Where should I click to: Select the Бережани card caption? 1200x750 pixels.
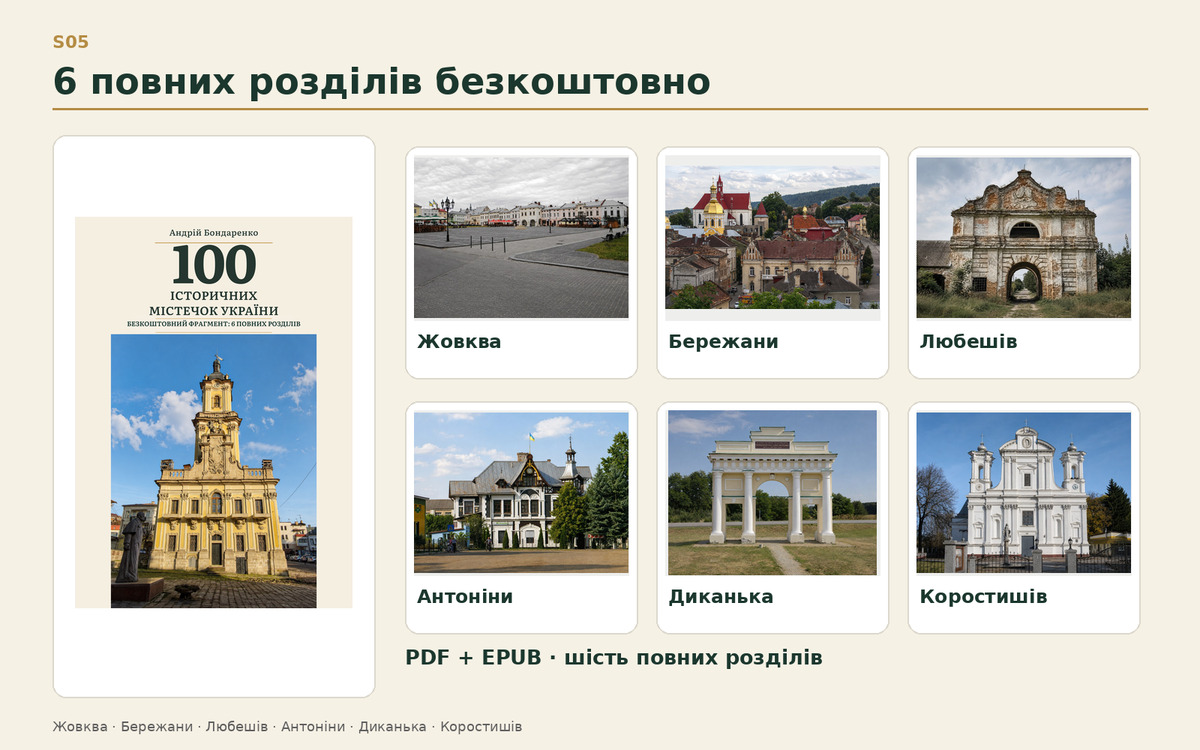tap(723, 342)
